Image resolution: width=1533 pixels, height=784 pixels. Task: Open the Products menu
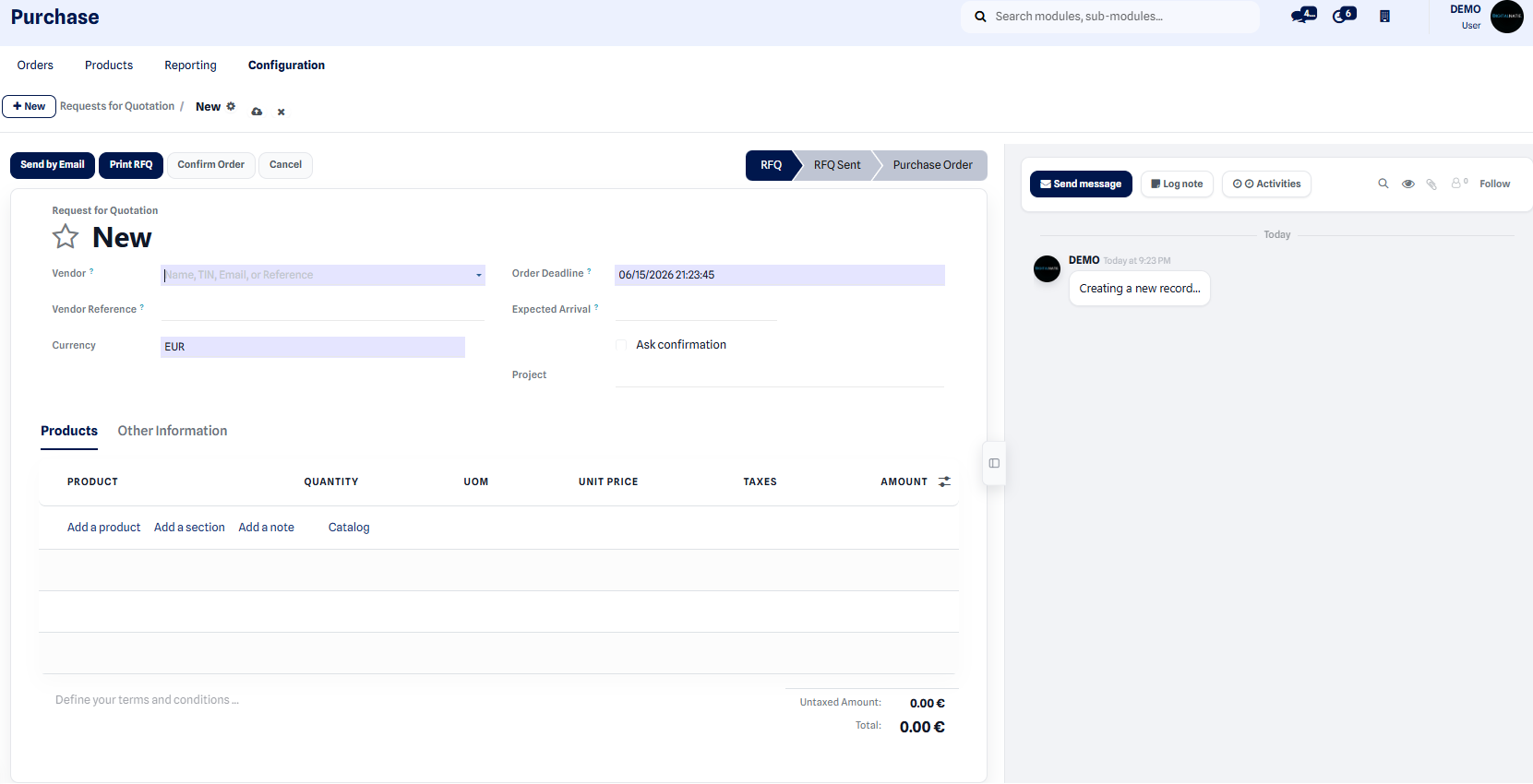click(109, 65)
